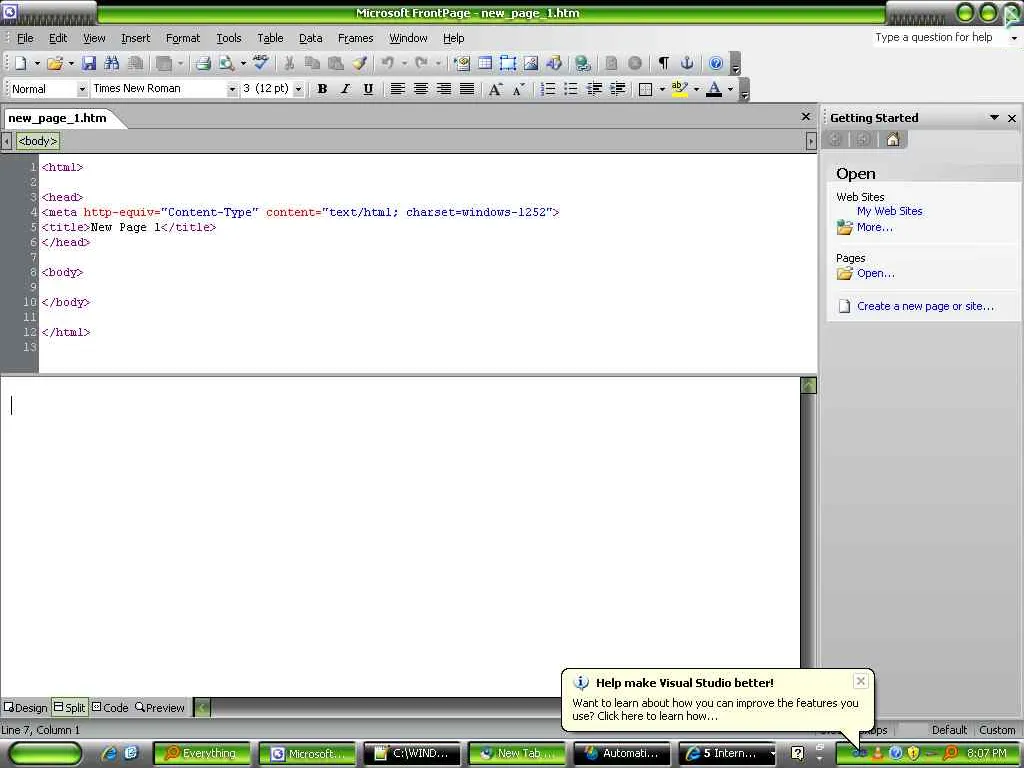Image resolution: width=1024 pixels, height=768 pixels.
Task: Click the My Web Sites link
Action: [889, 211]
